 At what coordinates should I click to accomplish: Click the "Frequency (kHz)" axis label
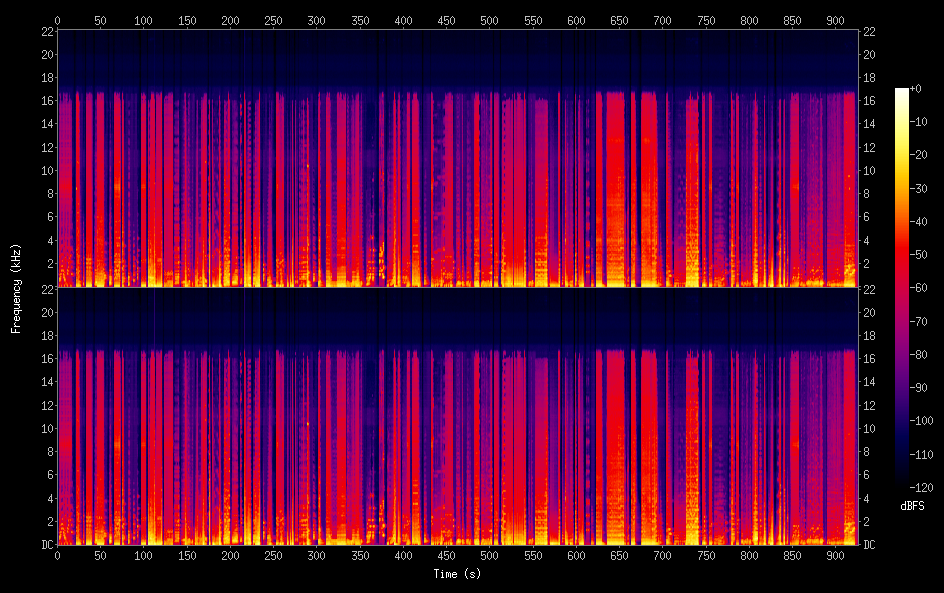point(16,288)
